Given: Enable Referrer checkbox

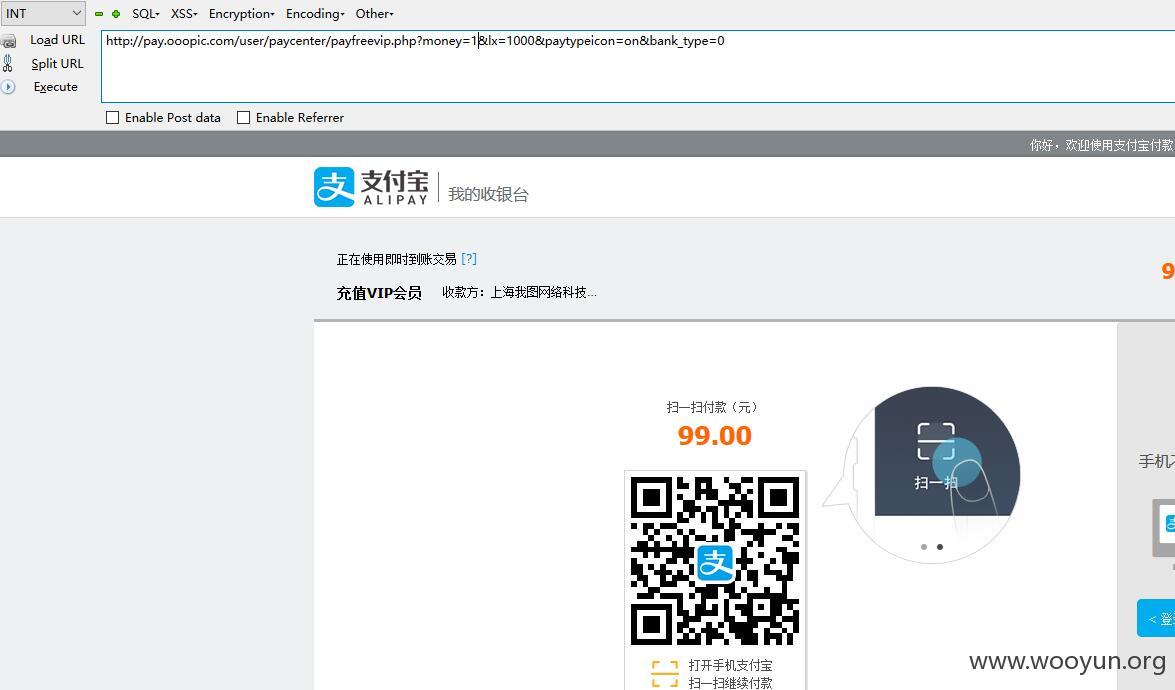Looking at the screenshot, I should (244, 118).
